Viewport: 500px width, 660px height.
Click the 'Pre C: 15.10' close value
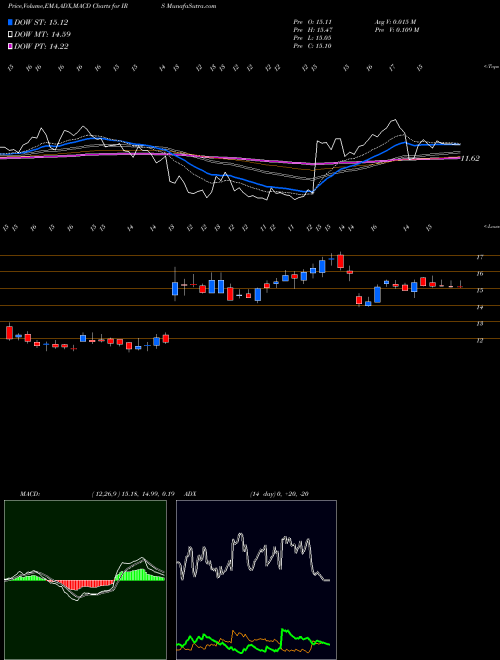(x=313, y=46)
